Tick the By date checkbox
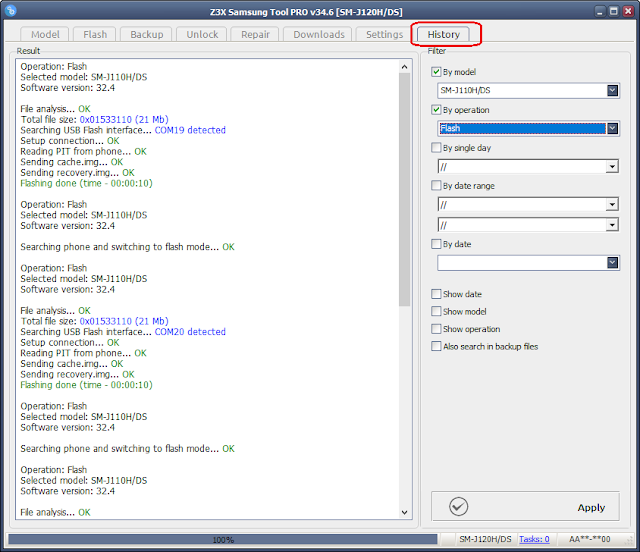Viewport: 640px width, 552px height. pyautogui.click(x=436, y=244)
